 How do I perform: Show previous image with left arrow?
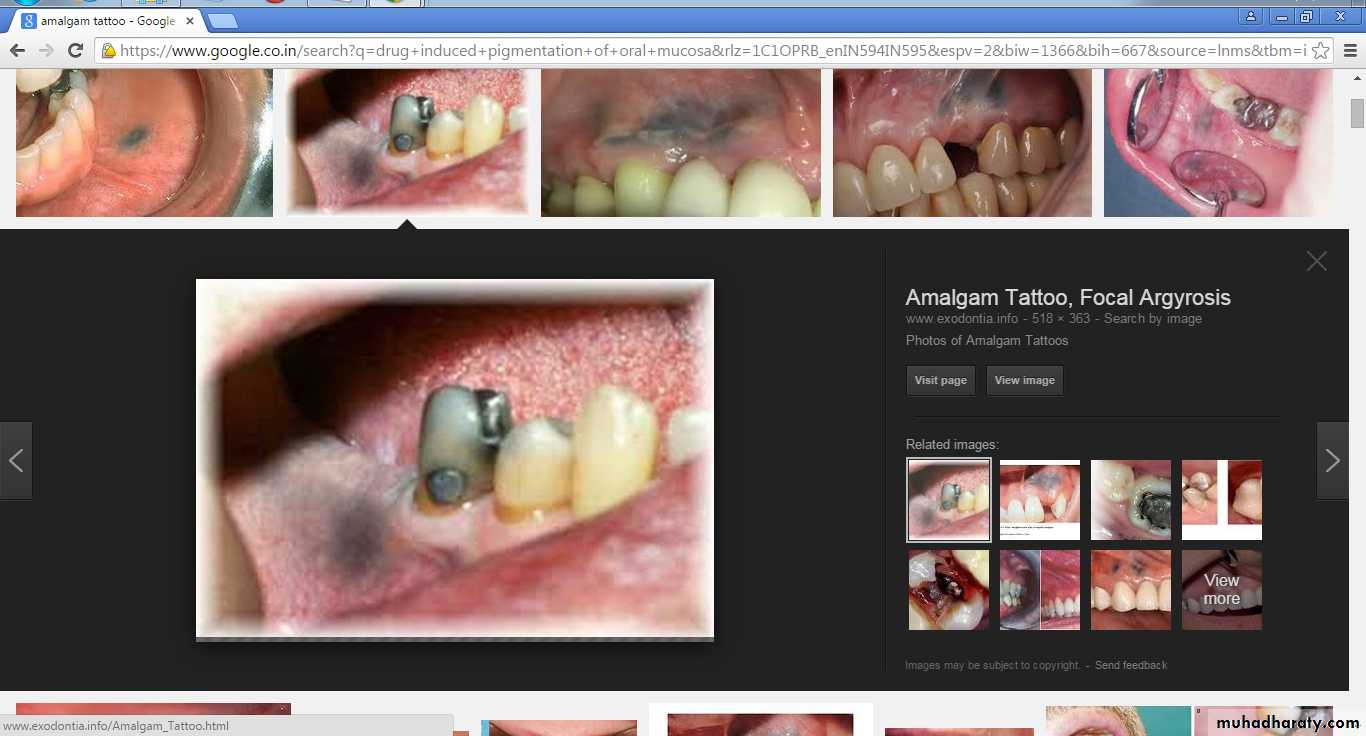pos(16,460)
